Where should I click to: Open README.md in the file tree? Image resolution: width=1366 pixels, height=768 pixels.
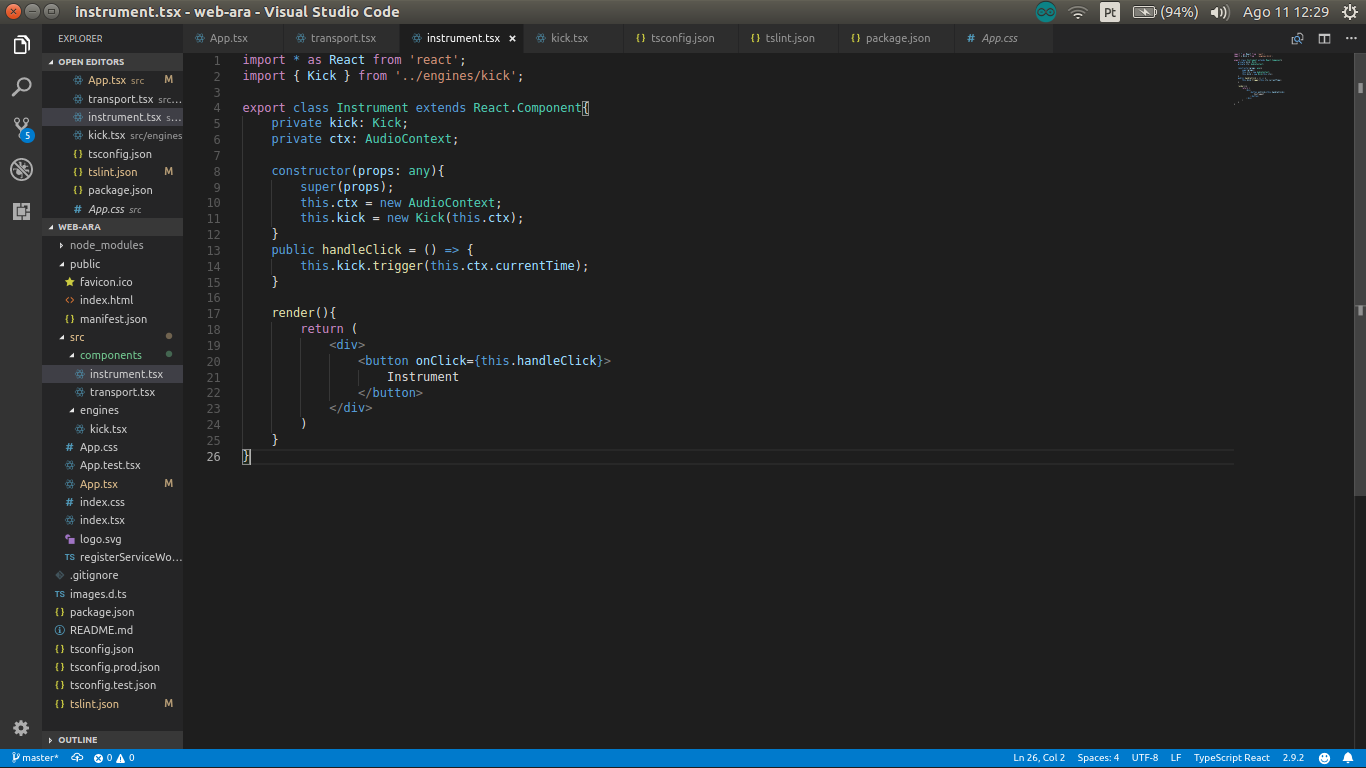(101, 630)
